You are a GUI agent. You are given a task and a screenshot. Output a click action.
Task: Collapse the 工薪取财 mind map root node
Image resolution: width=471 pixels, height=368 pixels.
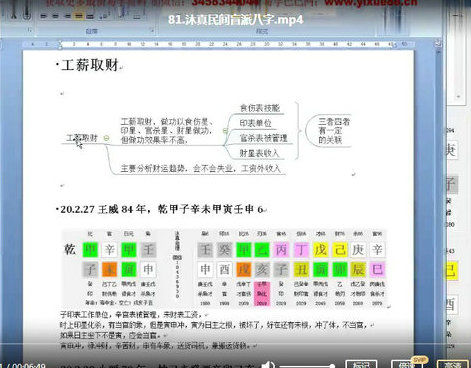point(106,138)
